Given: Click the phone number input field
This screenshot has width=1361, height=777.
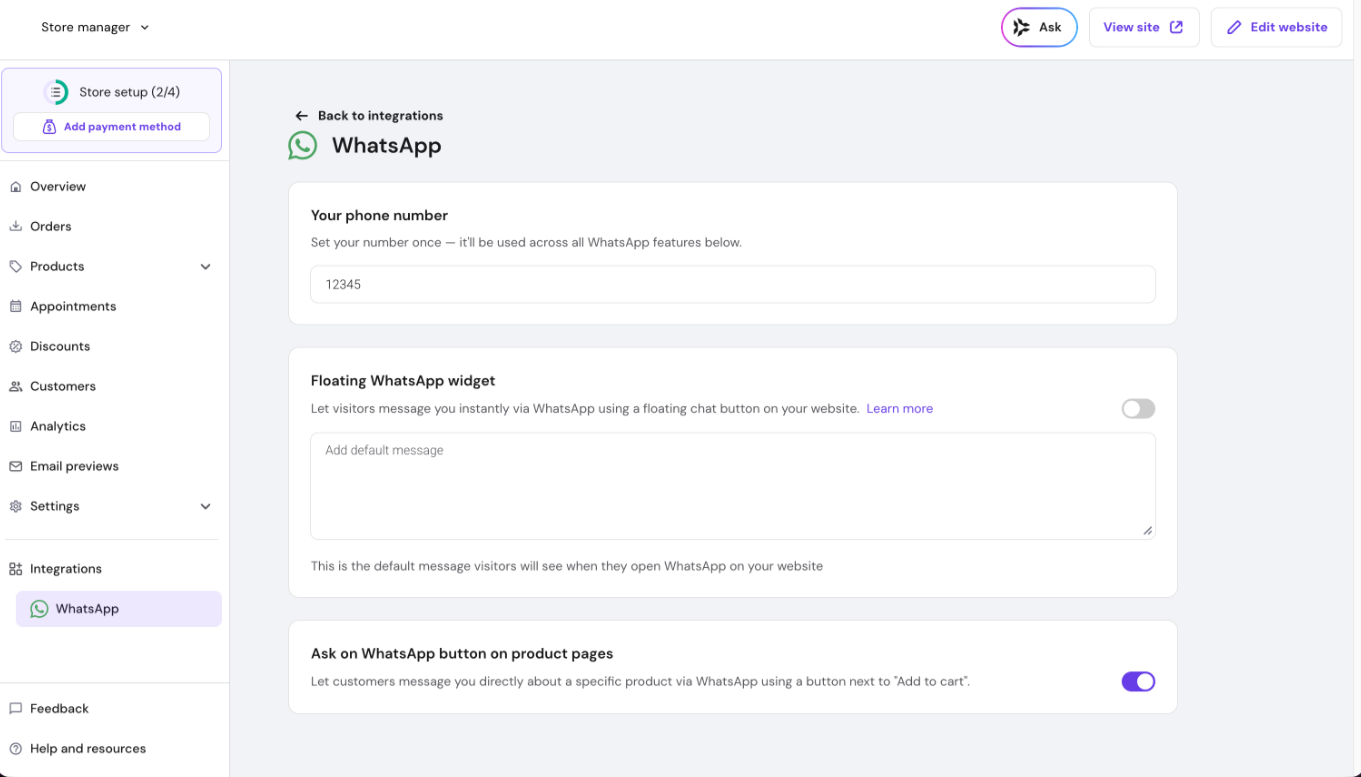Looking at the screenshot, I should coord(732,285).
